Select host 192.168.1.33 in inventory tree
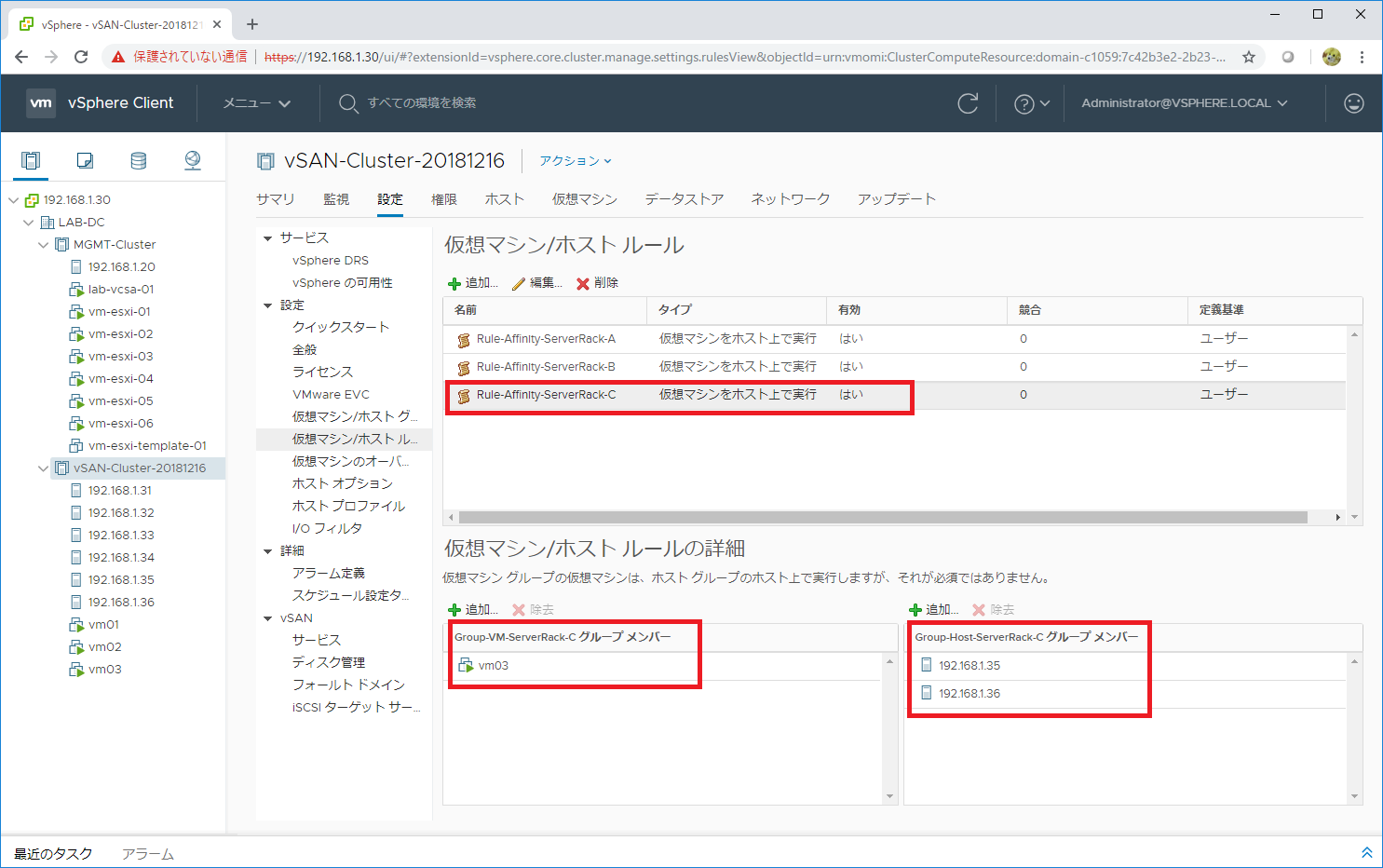 click(x=121, y=536)
